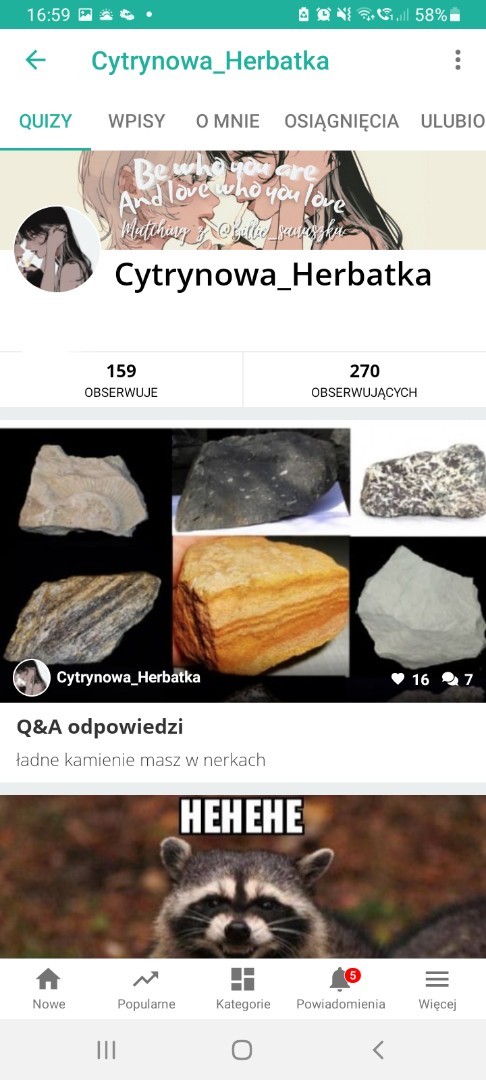Tap the large profile avatar picture
This screenshot has width=486, height=1080.
(x=57, y=249)
